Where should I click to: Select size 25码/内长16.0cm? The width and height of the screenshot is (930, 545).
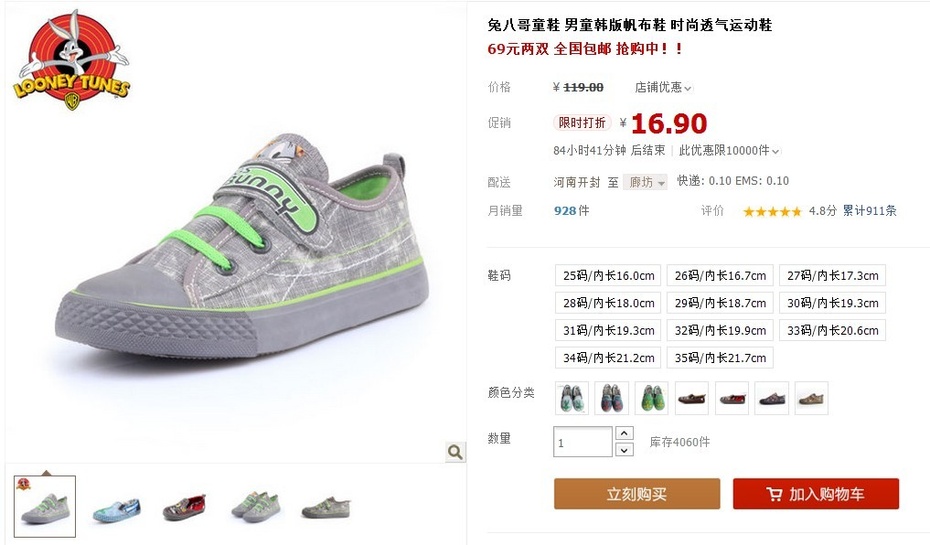pyautogui.click(x=609, y=276)
